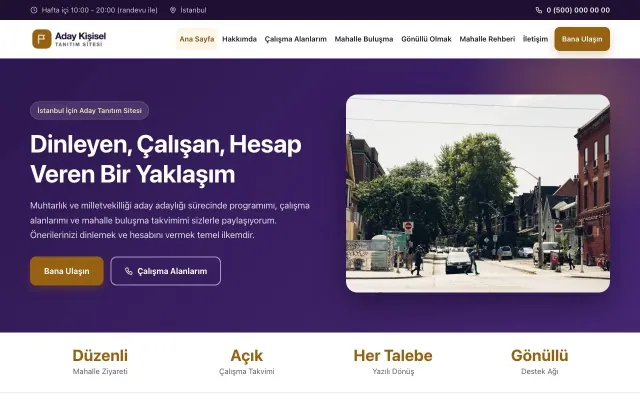The image size is (640, 400).
Task: Click the street photo in hero
Action: tap(478, 193)
